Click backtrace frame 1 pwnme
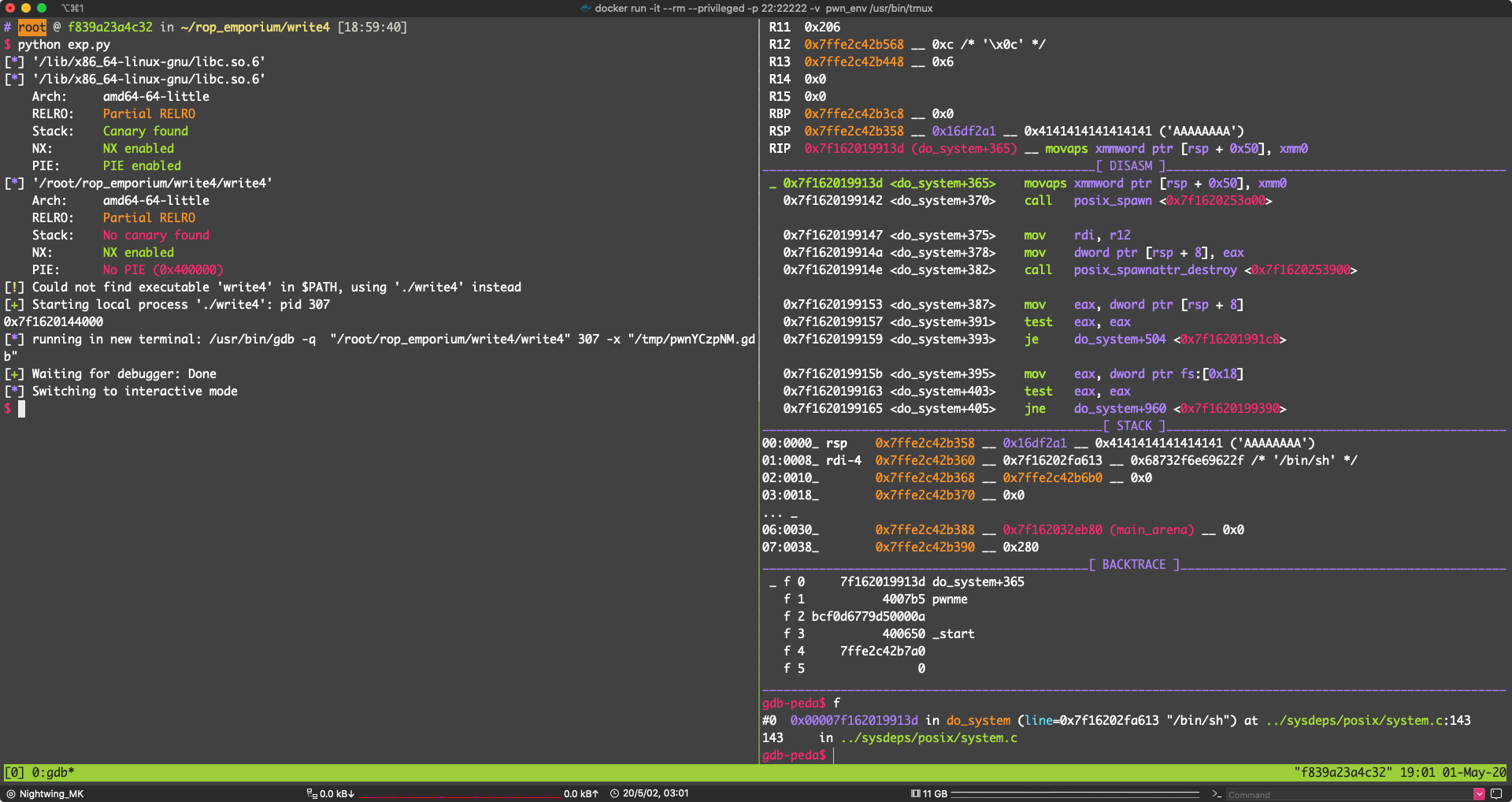Viewport: 1512px width, 802px height. tap(875, 600)
